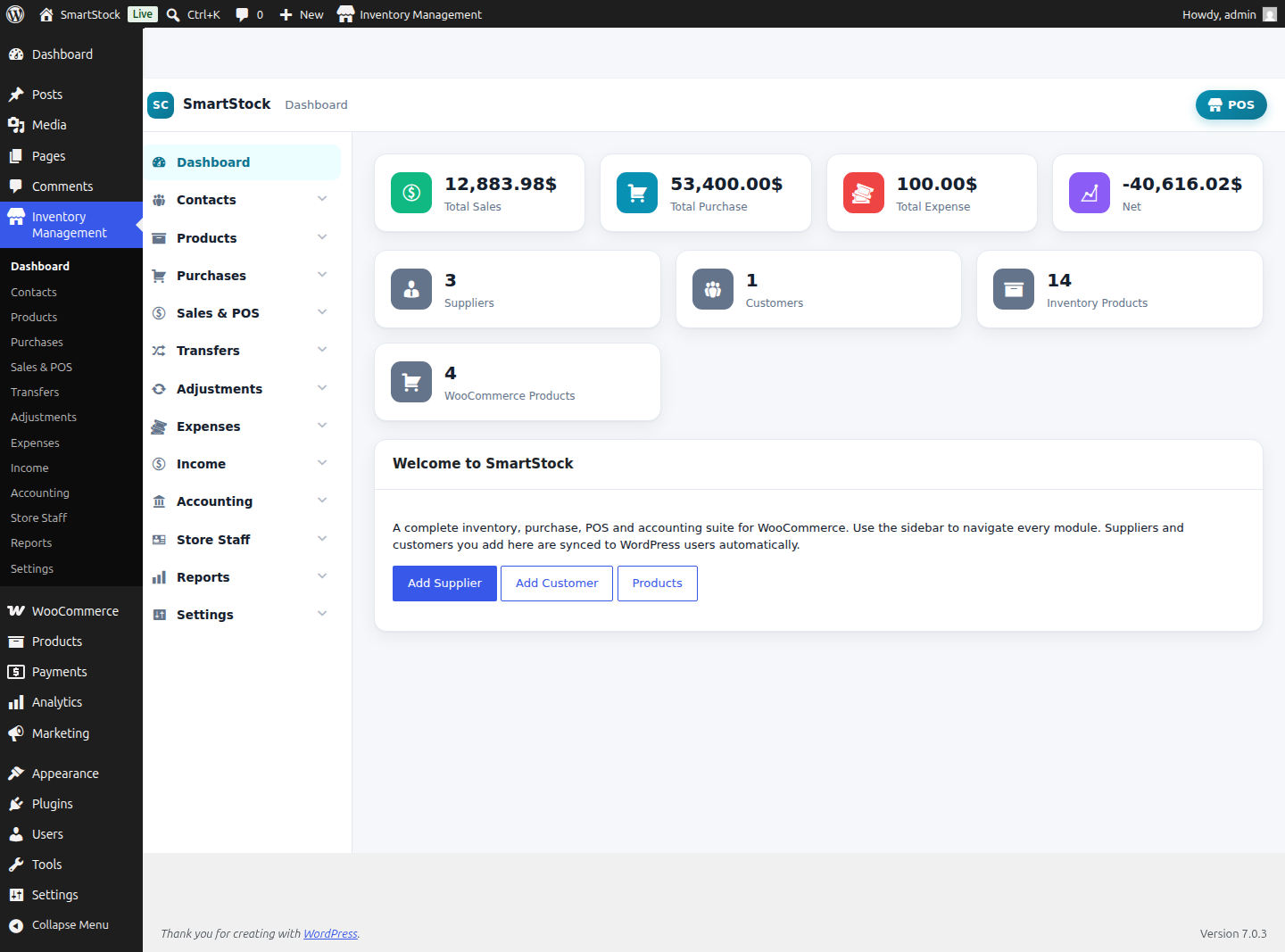Click the Appearance brush icon
The height and width of the screenshot is (952, 1285).
click(16, 774)
